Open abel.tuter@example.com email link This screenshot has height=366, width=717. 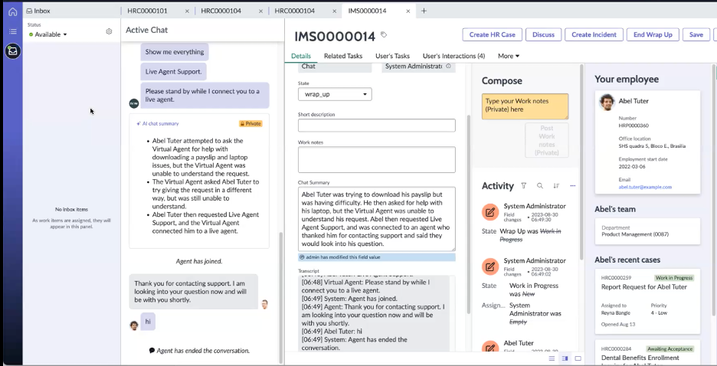coord(645,187)
